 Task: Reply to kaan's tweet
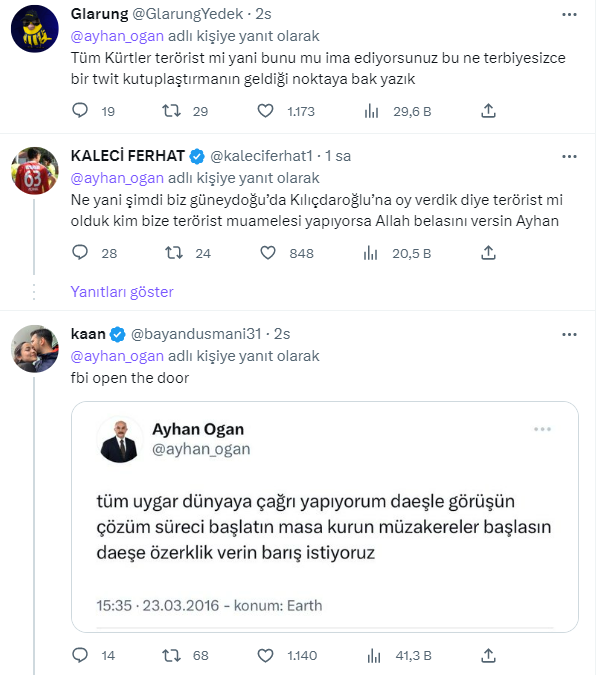pyautogui.click(x=82, y=656)
